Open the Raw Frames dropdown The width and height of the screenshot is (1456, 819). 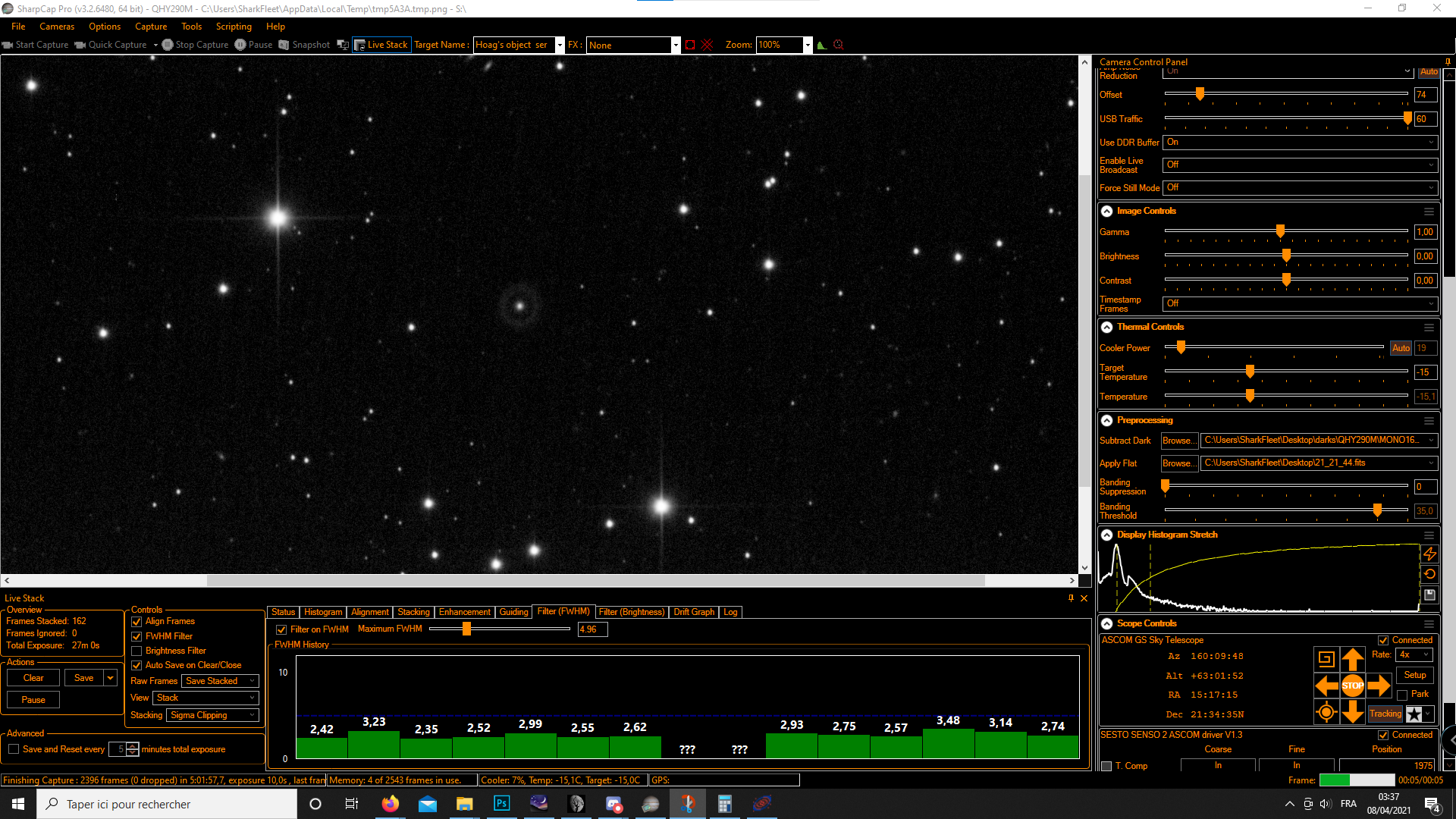220,681
